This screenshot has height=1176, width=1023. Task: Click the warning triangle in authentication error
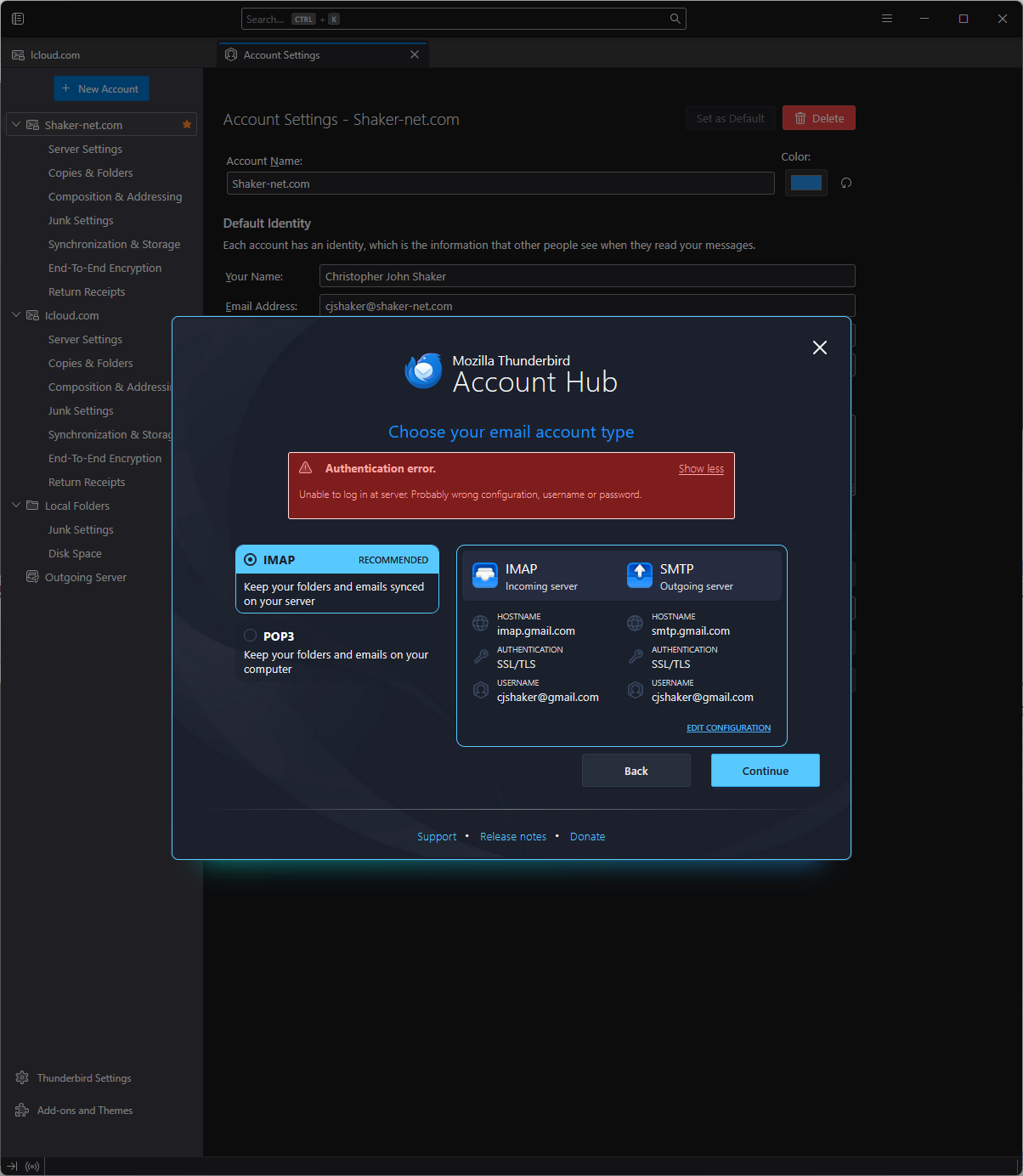coord(306,468)
